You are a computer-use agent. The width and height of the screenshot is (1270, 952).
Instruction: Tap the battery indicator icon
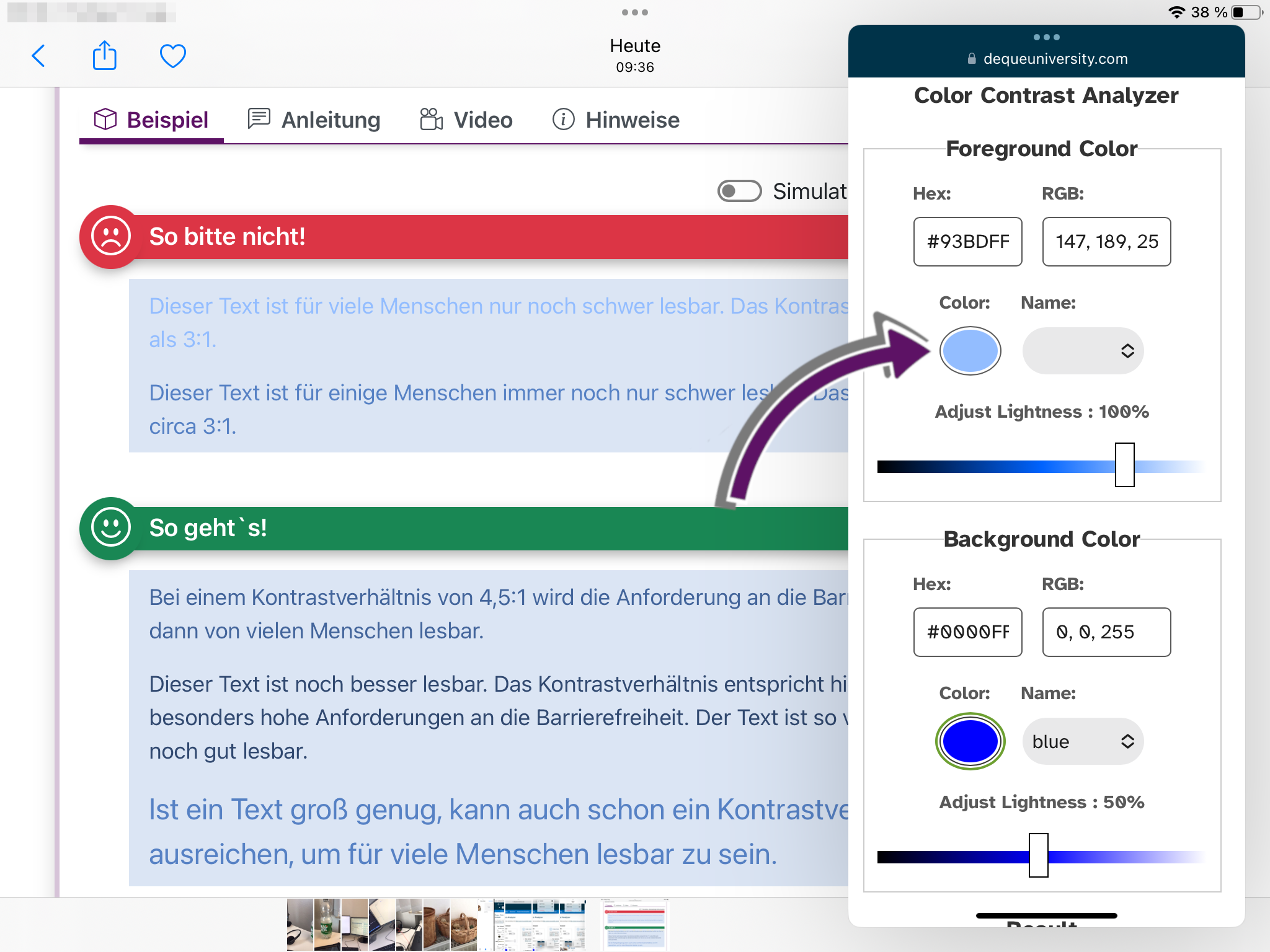point(1248,12)
